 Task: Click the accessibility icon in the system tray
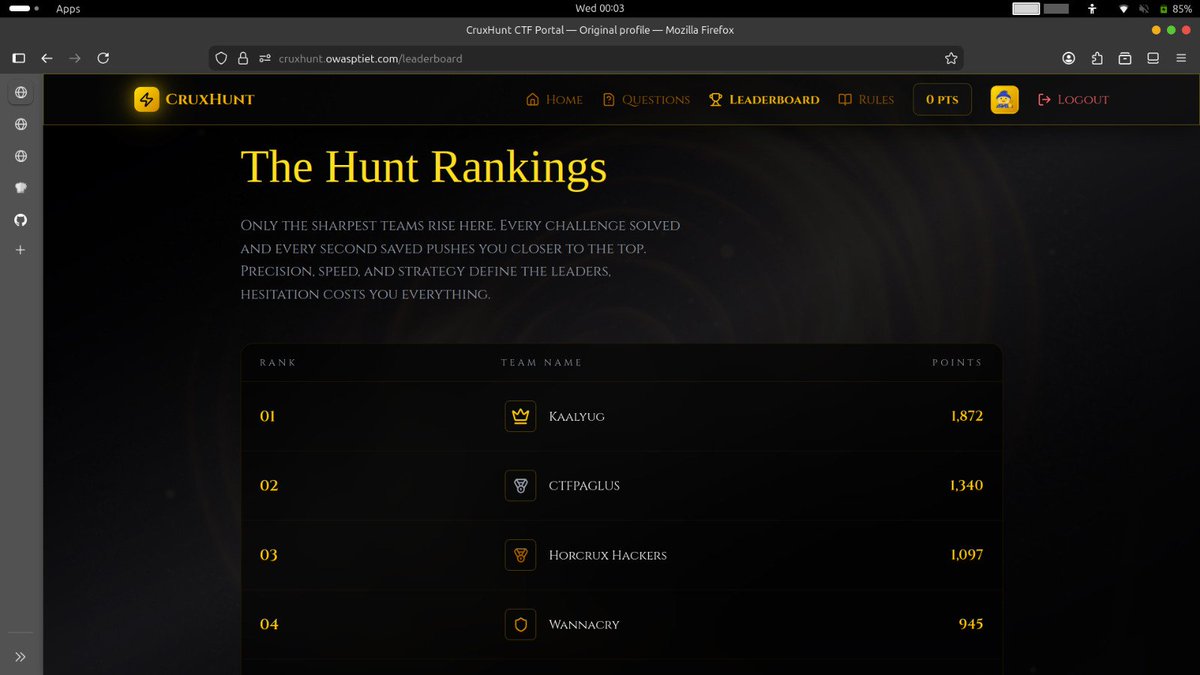(1092, 9)
